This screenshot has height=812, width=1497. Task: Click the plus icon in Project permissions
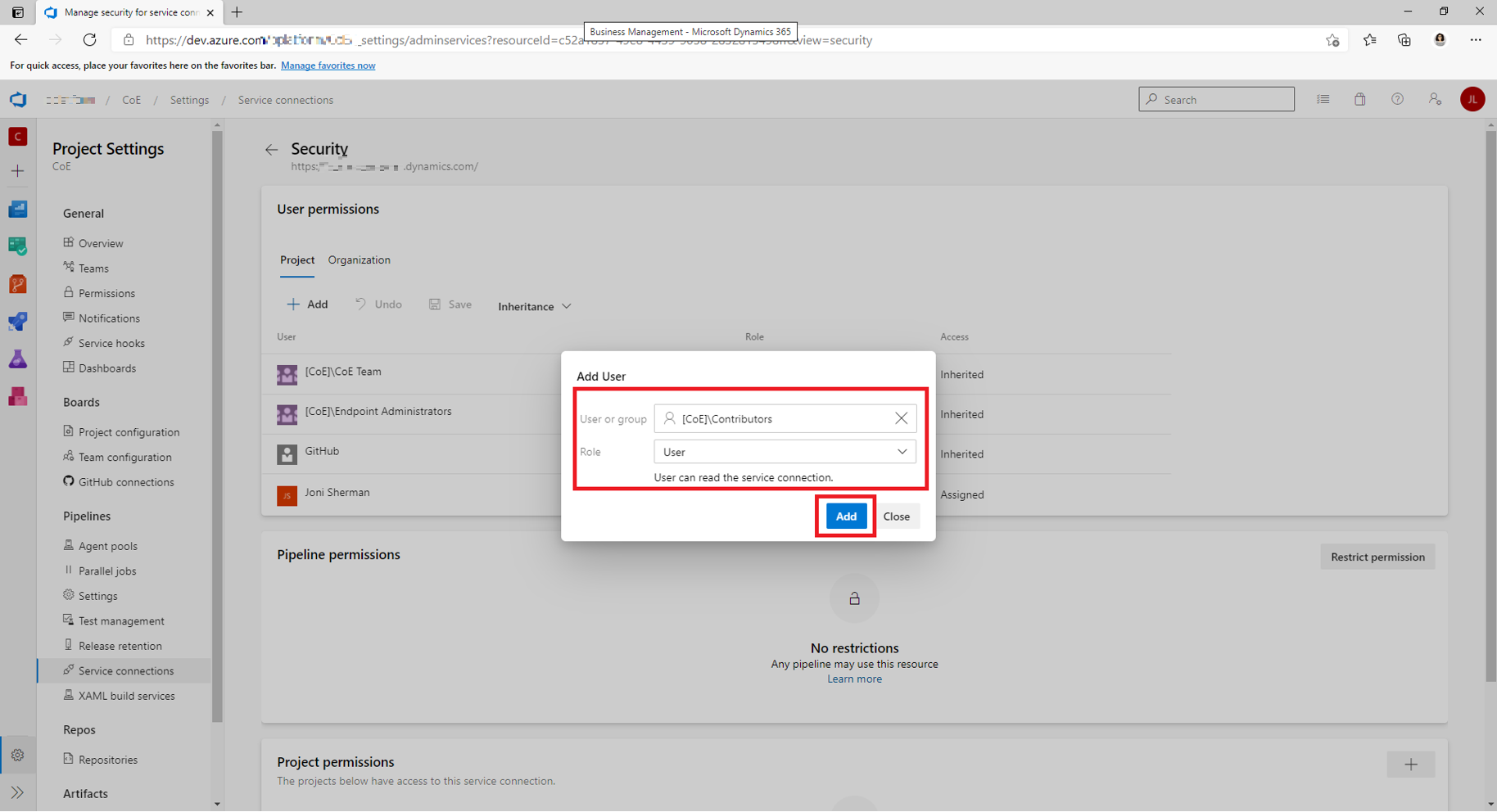point(1411,765)
